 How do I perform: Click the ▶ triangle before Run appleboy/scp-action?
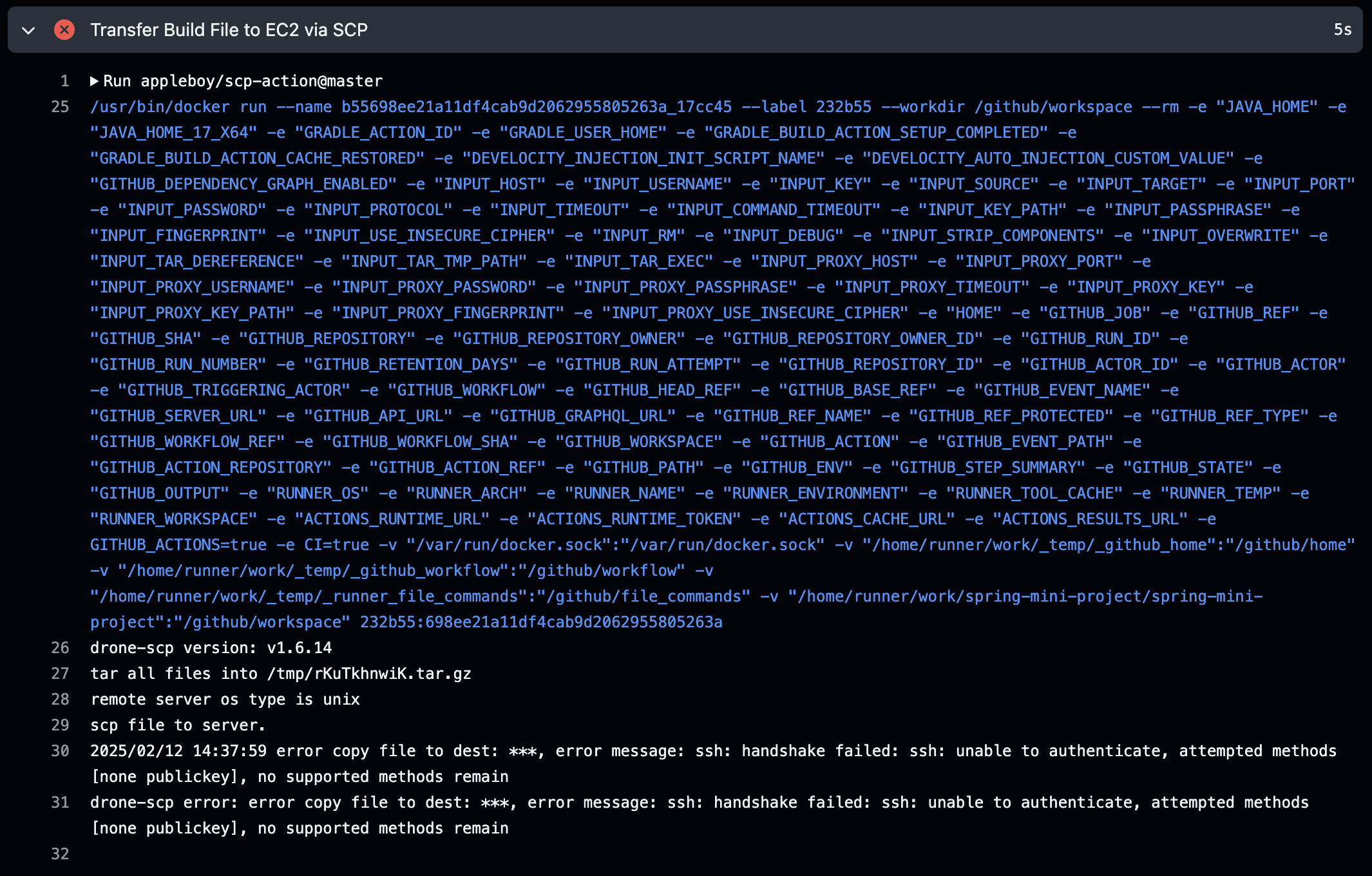(x=94, y=81)
